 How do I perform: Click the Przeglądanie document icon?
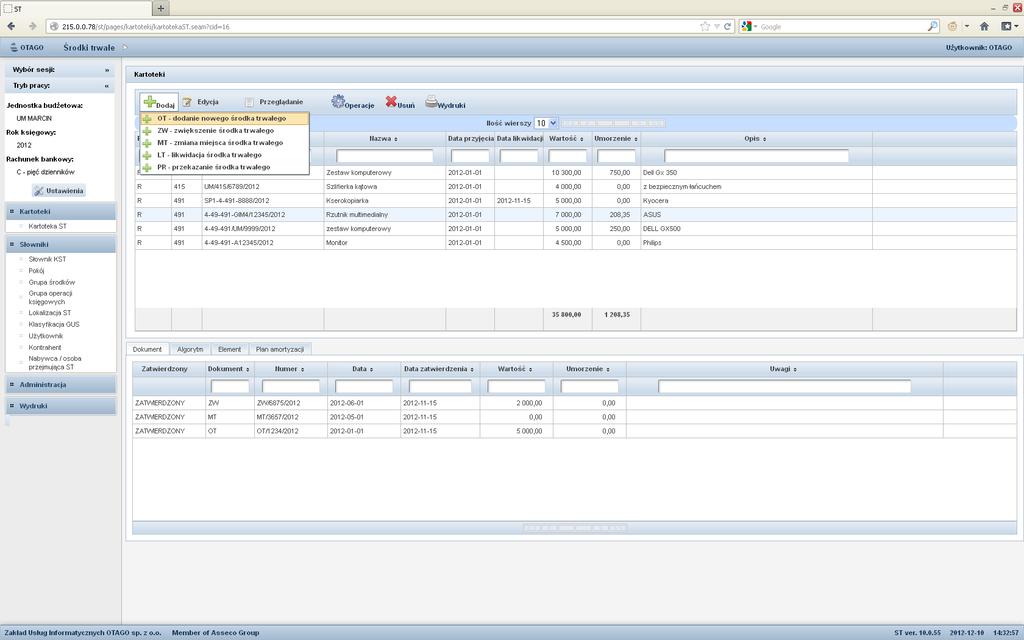click(249, 103)
